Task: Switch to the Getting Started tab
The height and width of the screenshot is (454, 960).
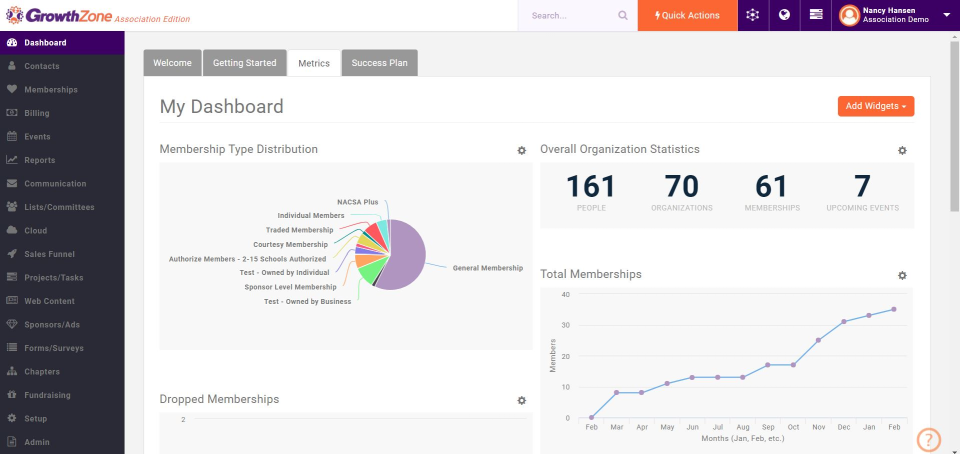Action: coord(244,62)
